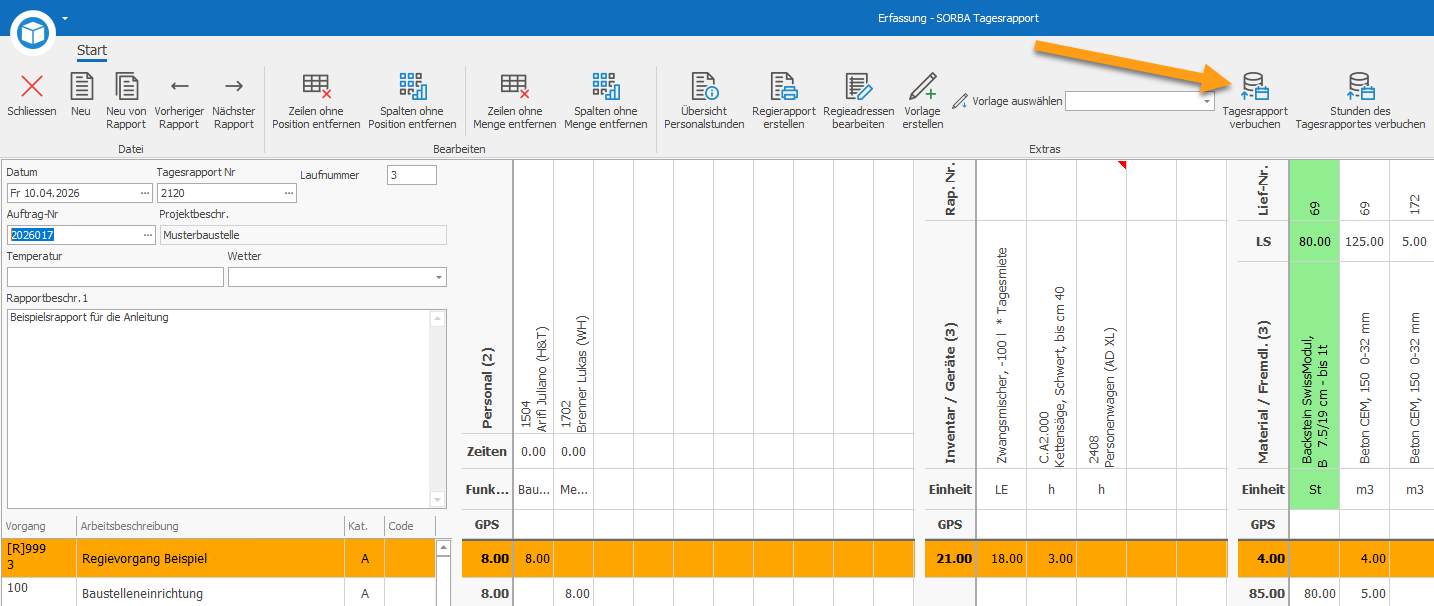Create a new report with Neu icon
1434x606 pixels.
(81, 86)
